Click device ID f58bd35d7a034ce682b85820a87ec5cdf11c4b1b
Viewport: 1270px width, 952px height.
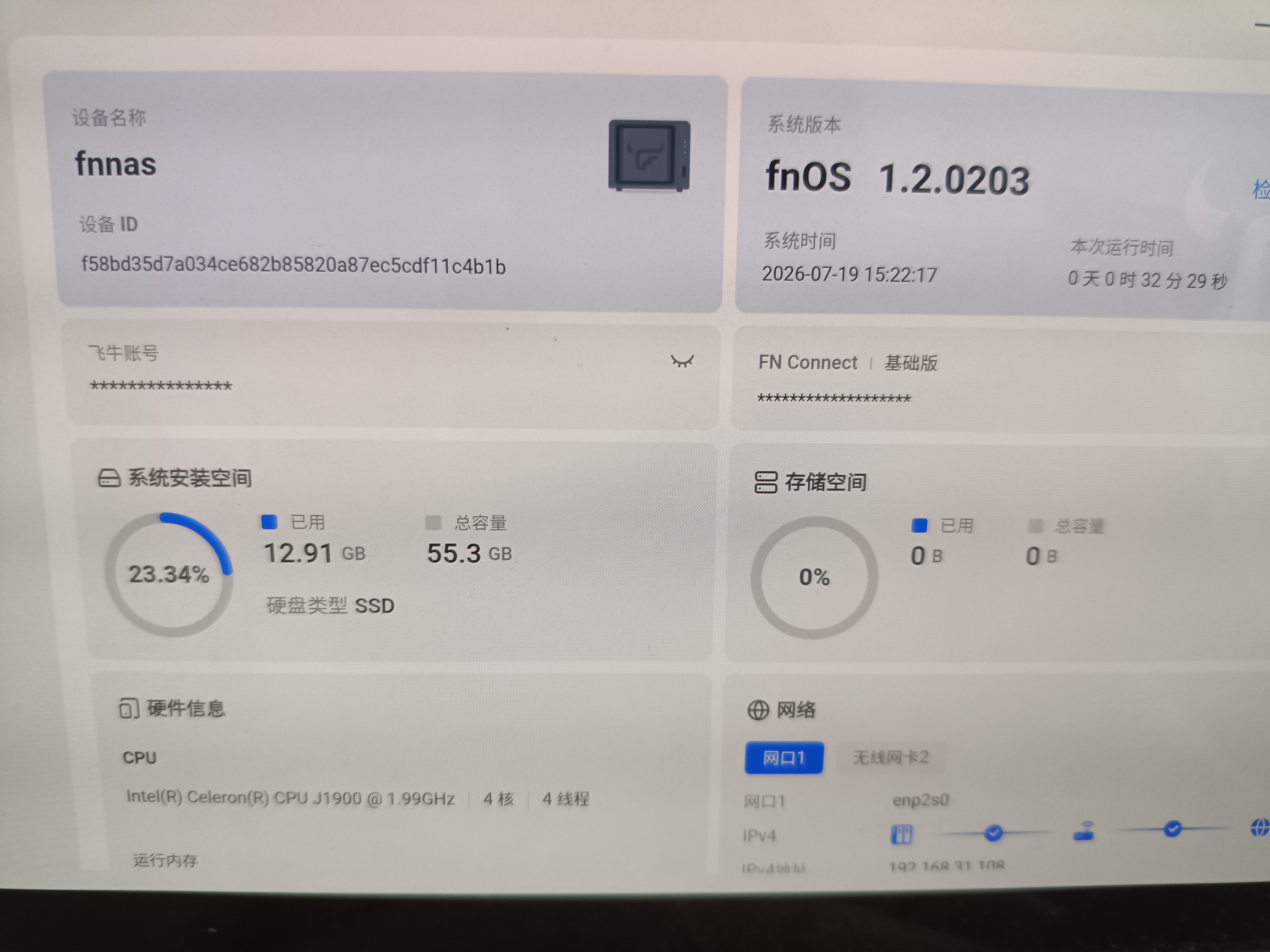pyautogui.click(x=293, y=265)
